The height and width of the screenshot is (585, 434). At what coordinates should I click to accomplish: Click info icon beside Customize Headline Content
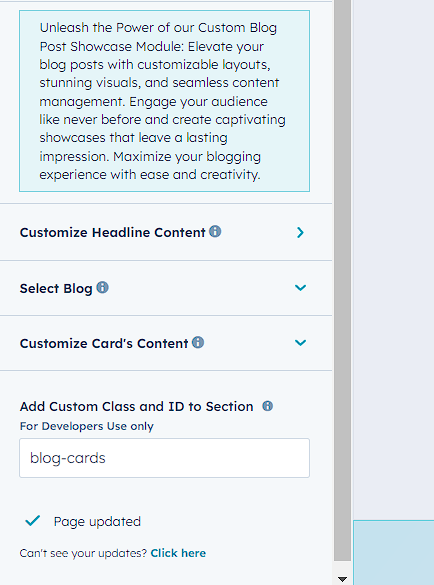(x=215, y=231)
